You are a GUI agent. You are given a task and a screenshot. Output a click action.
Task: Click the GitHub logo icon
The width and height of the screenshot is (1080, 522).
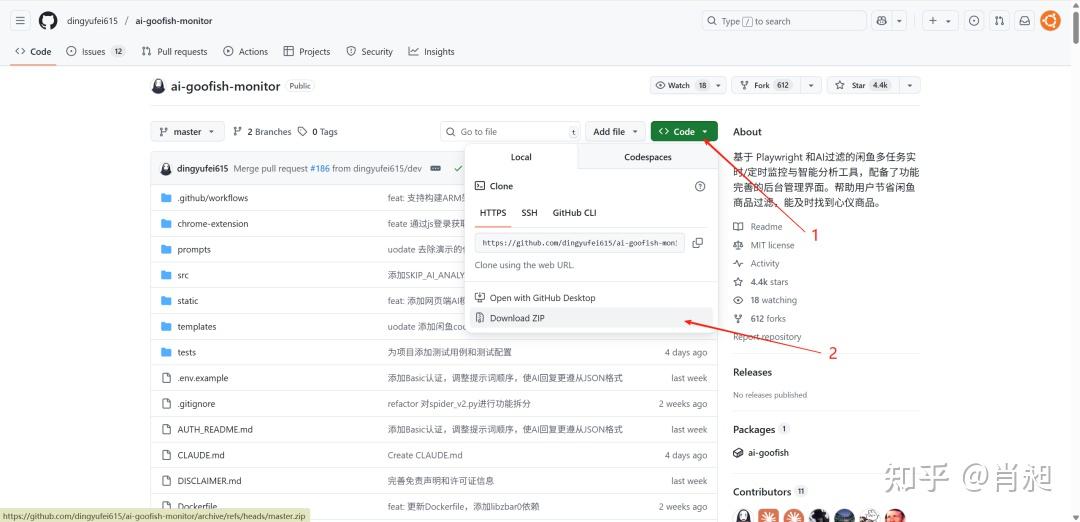[48, 21]
